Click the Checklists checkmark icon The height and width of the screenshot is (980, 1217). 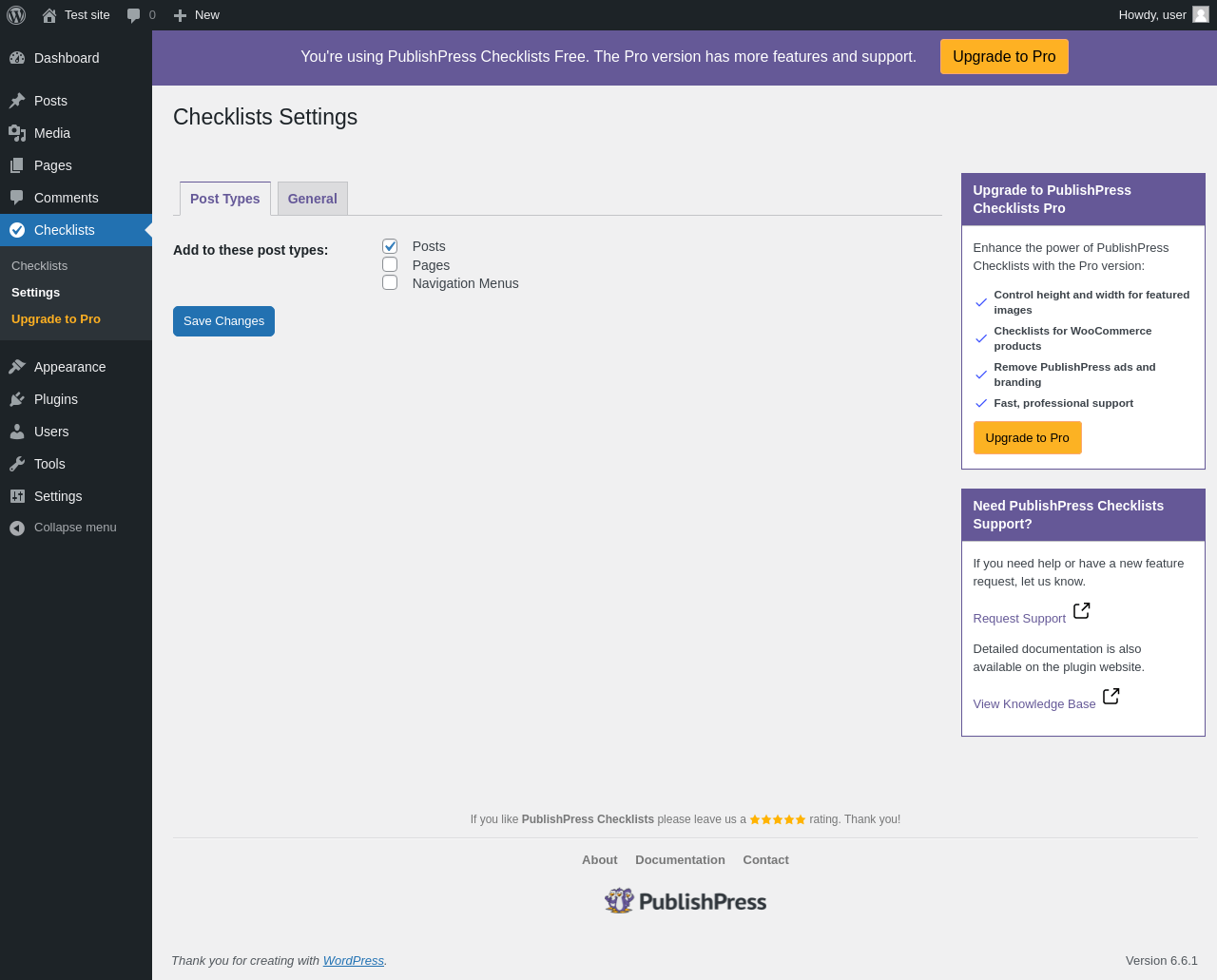(17, 230)
